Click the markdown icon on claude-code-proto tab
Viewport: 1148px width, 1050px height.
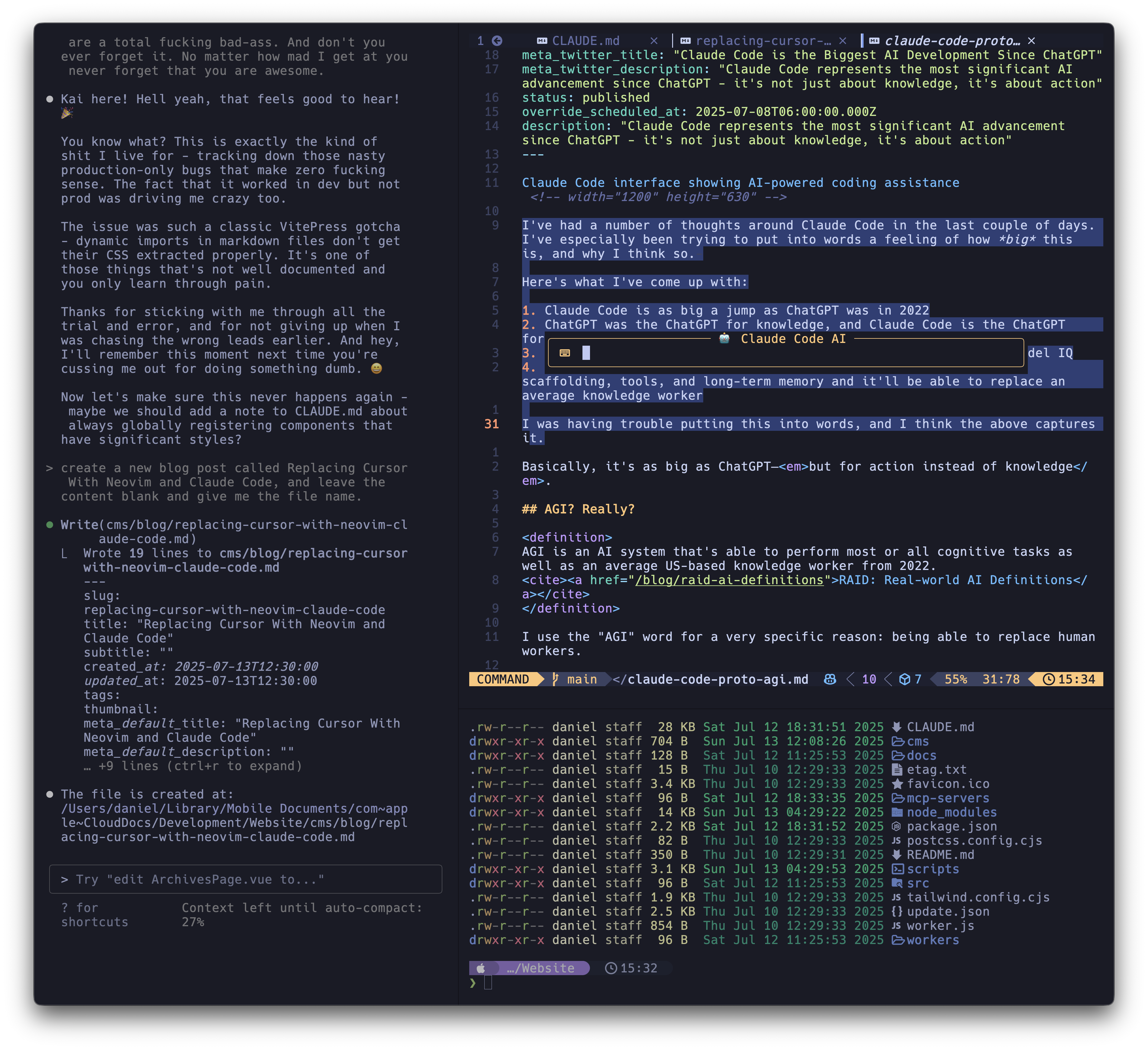click(x=874, y=41)
